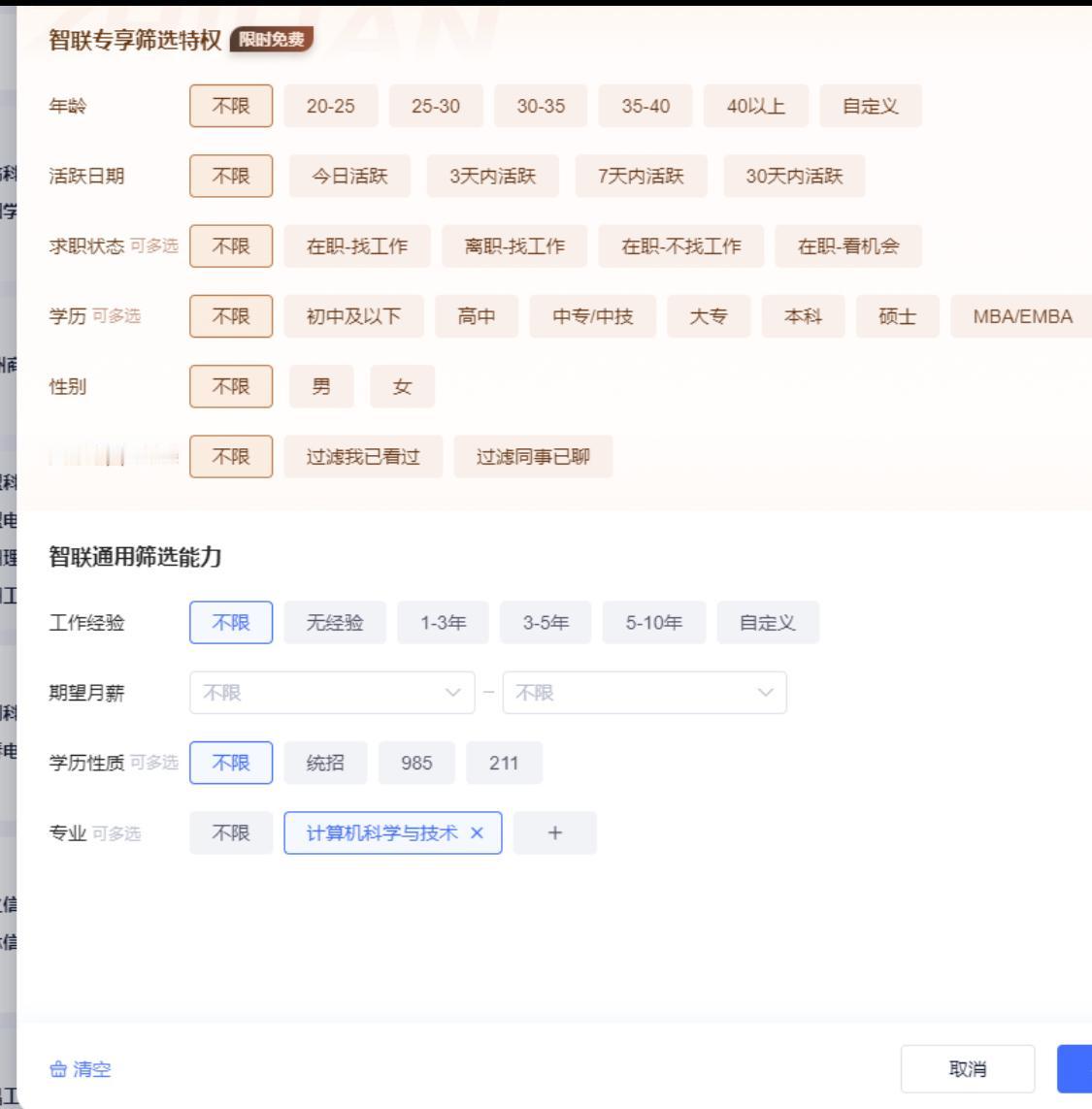Screen dimensions: 1092x1109
Task: Choose the 35-40 age range
Action: point(645,106)
